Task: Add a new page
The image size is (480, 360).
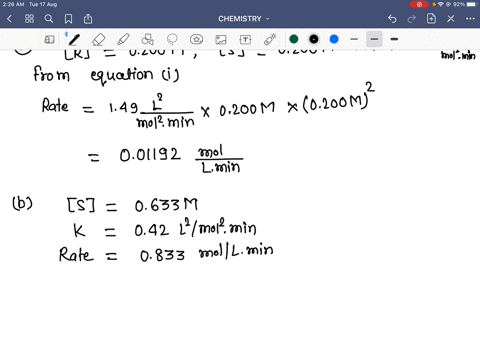Action: (x=431, y=18)
